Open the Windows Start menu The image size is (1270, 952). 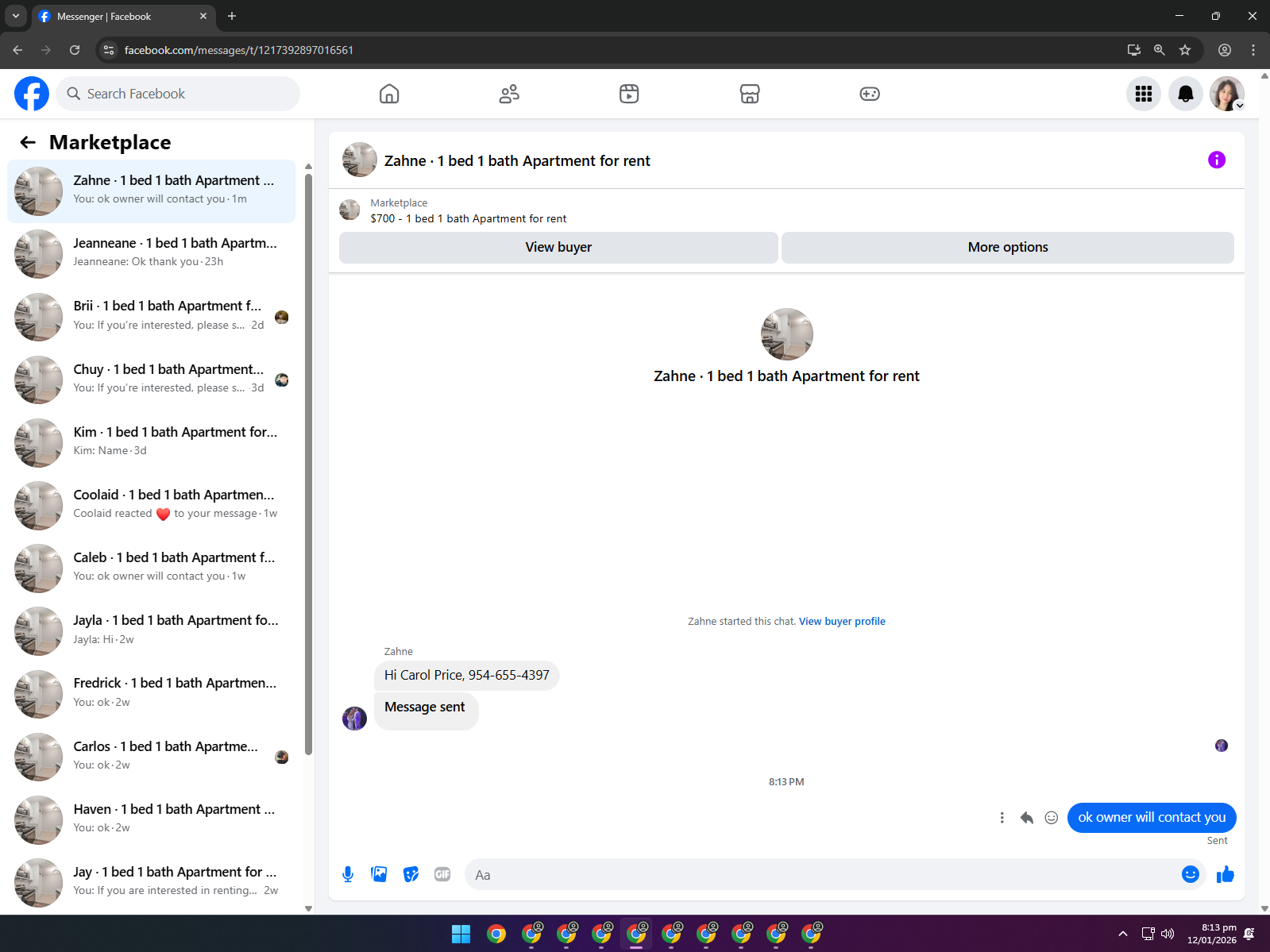(461, 934)
